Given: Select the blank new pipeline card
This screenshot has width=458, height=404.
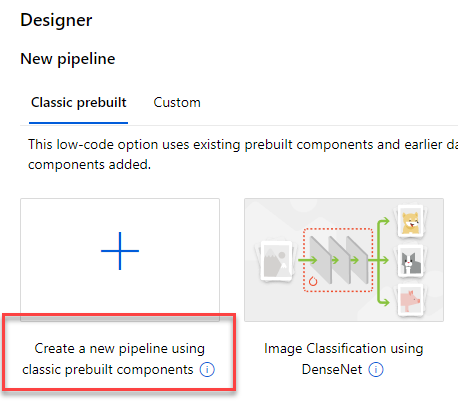Looking at the screenshot, I should point(120,260).
